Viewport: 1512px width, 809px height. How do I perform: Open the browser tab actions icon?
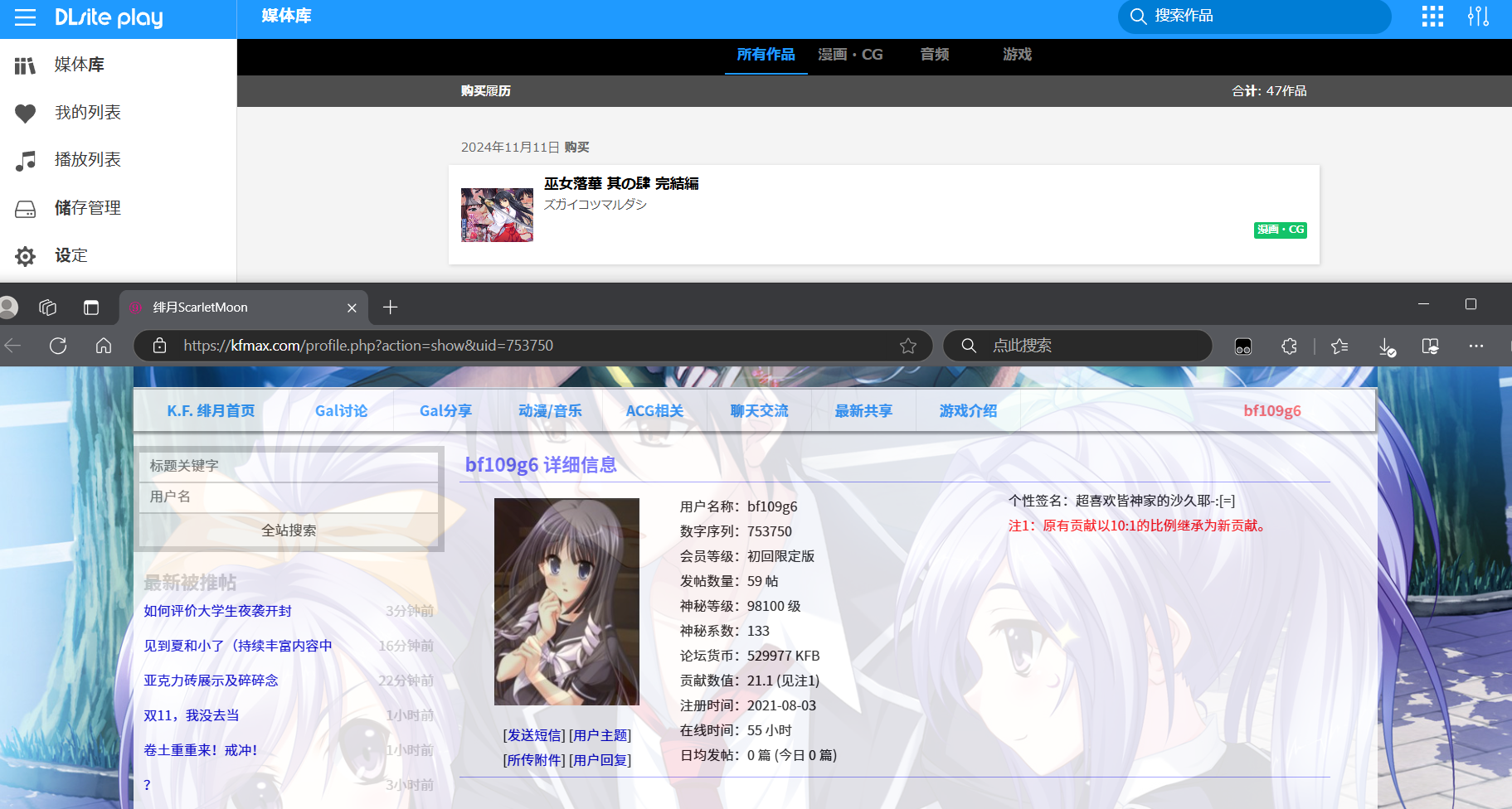(x=91, y=308)
